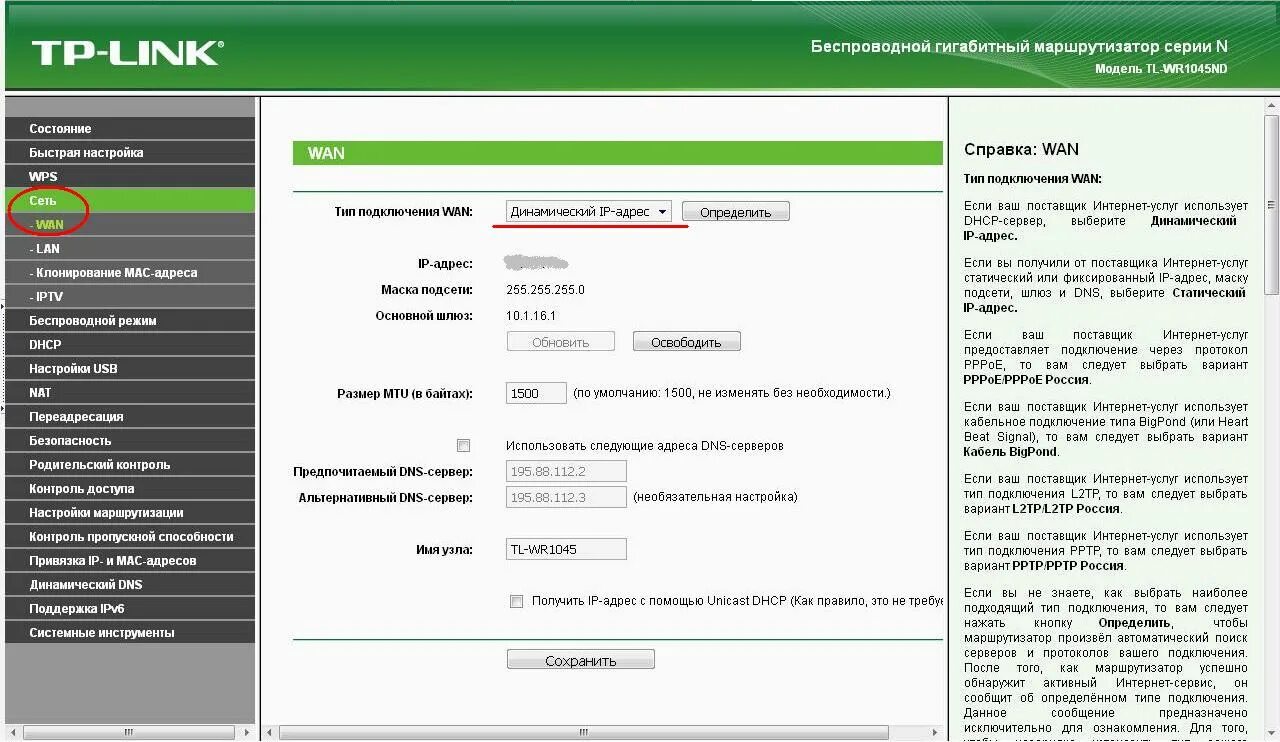
Task: Select the WPS sidebar item
Action: coord(130,177)
